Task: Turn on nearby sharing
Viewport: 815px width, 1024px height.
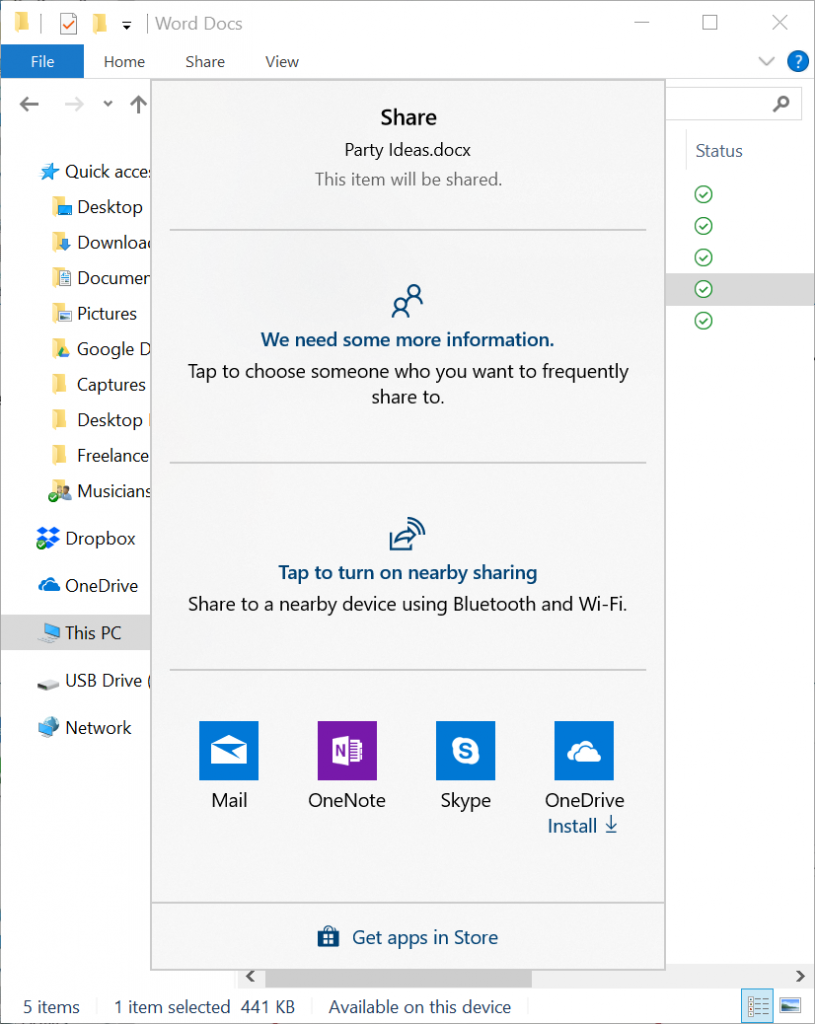Action: (x=407, y=571)
